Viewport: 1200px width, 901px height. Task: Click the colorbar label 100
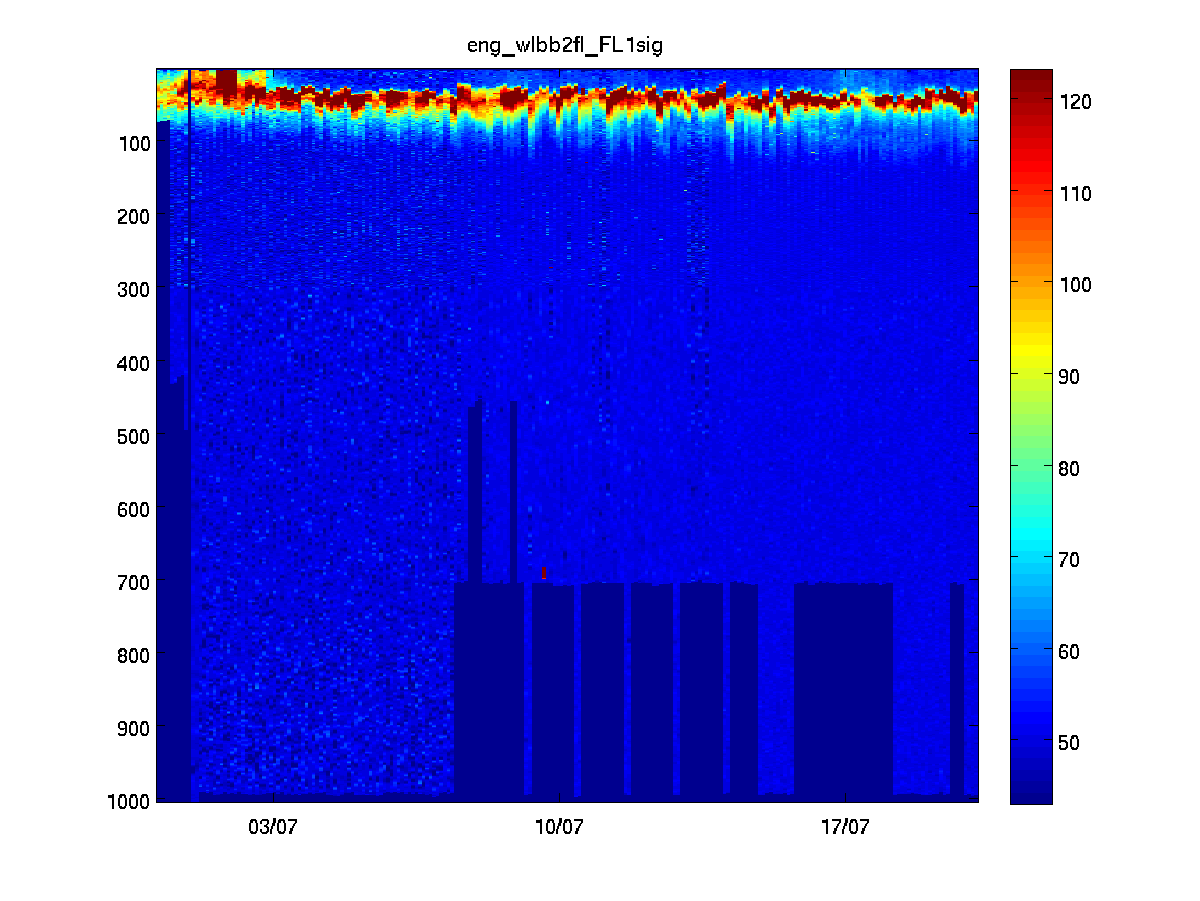[x=1076, y=284]
